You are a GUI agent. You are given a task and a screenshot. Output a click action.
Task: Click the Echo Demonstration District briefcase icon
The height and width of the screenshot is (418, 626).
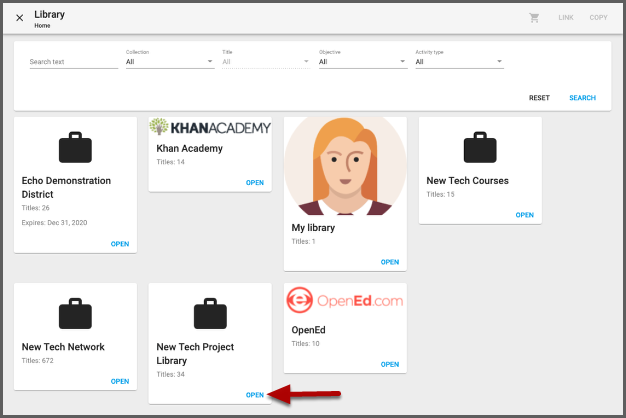coord(75,149)
